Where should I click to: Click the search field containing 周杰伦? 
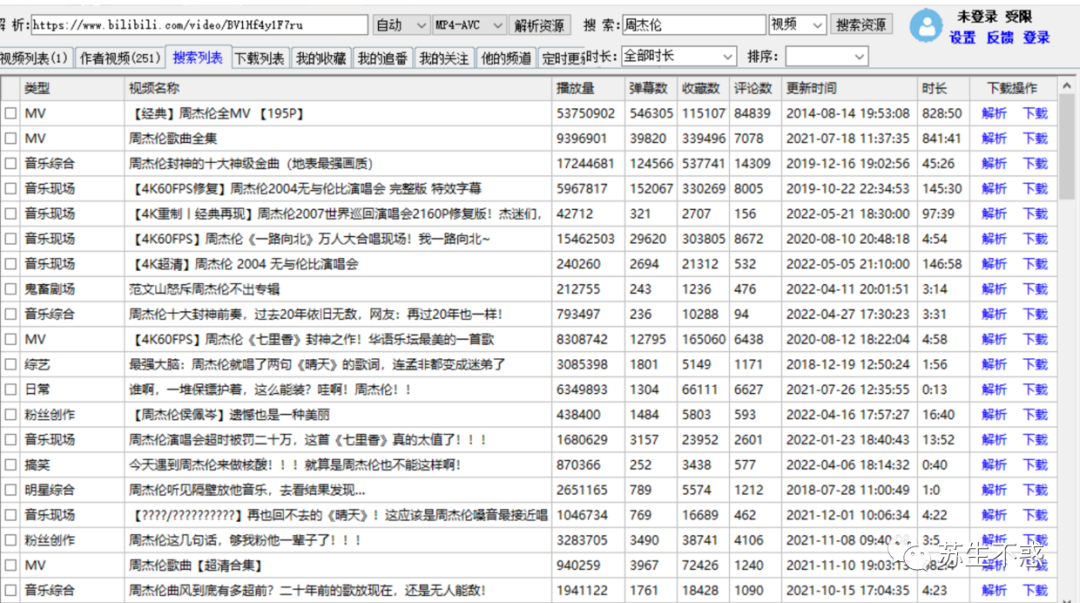[694, 25]
